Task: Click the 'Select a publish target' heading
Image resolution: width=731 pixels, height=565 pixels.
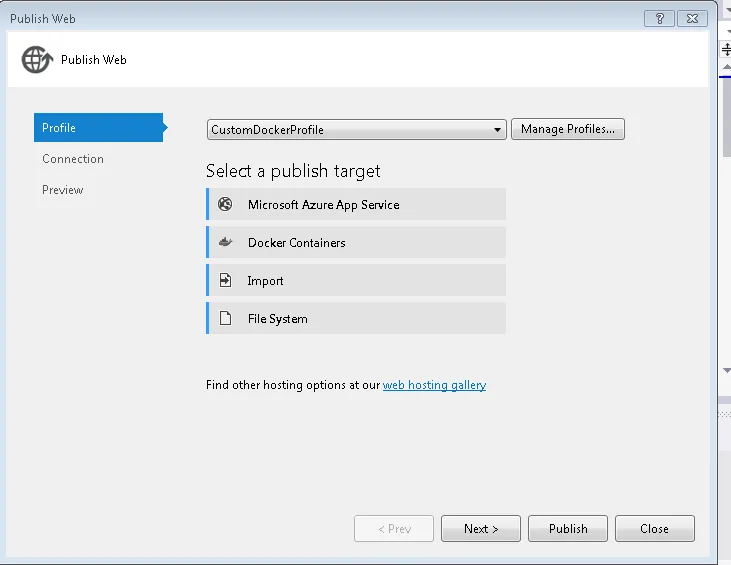Action: [293, 171]
